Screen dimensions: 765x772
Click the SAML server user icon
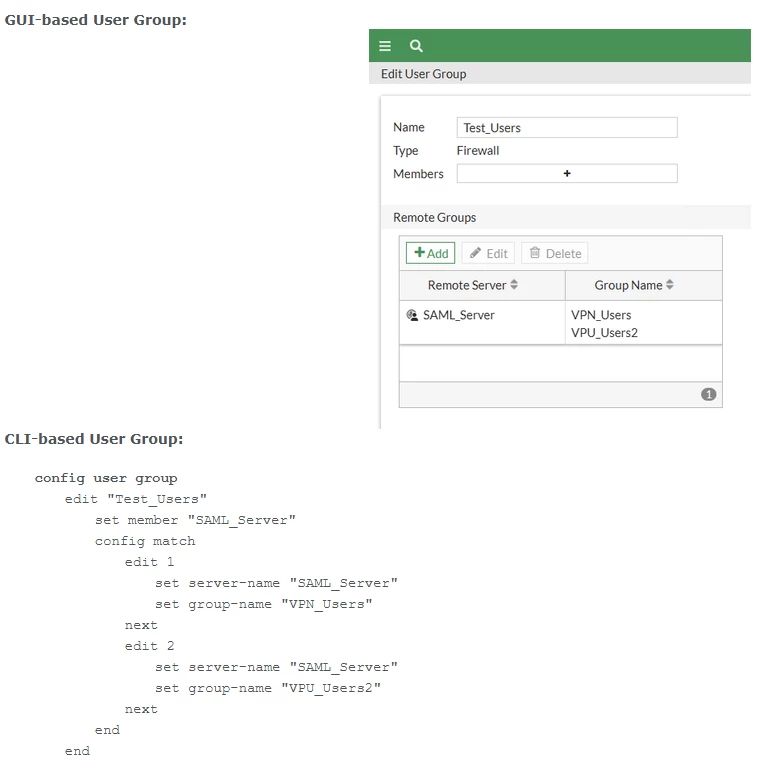pyautogui.click(x=412, y=315)
